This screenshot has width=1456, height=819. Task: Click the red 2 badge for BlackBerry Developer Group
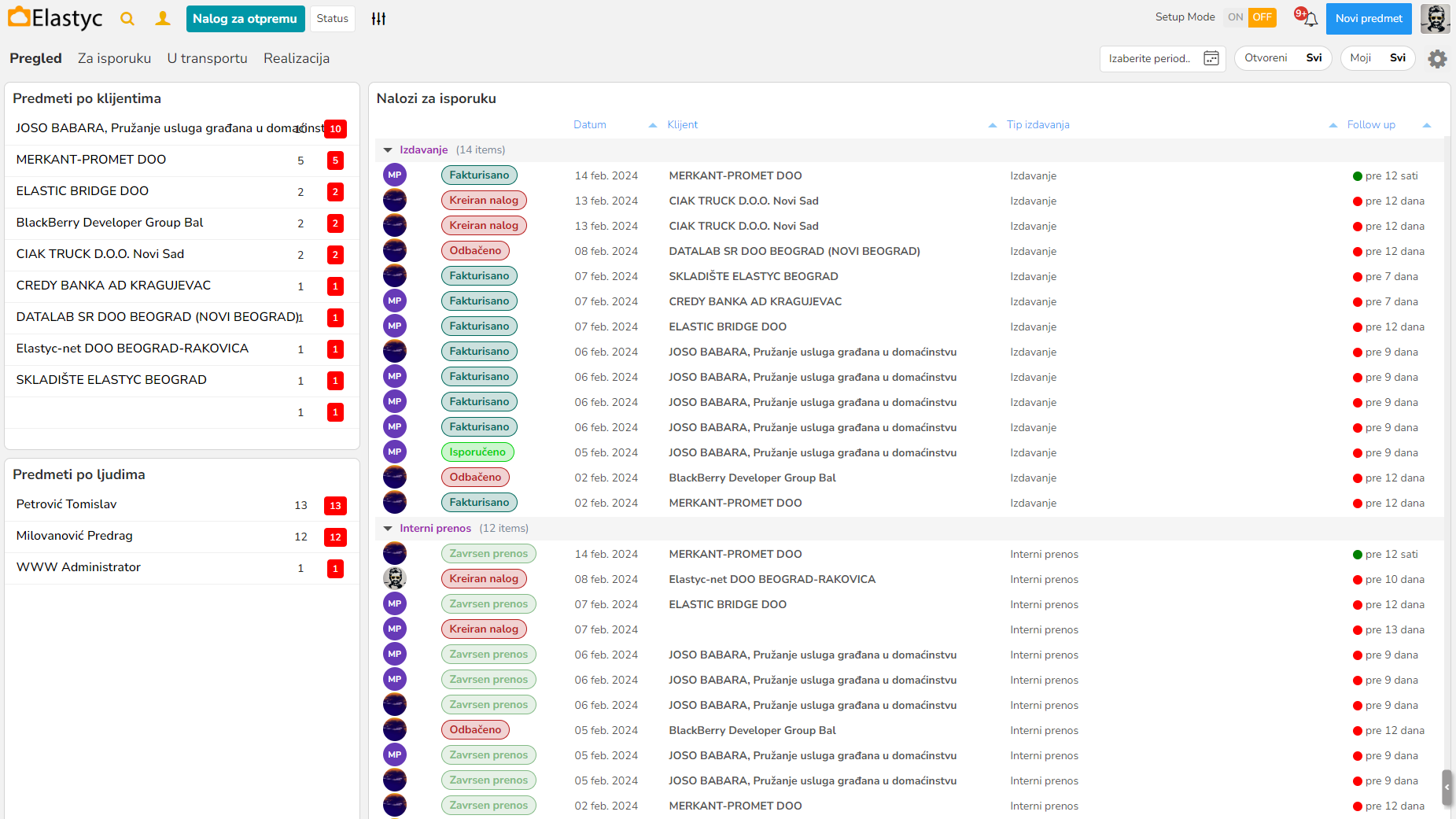click(x=335, y=223)
